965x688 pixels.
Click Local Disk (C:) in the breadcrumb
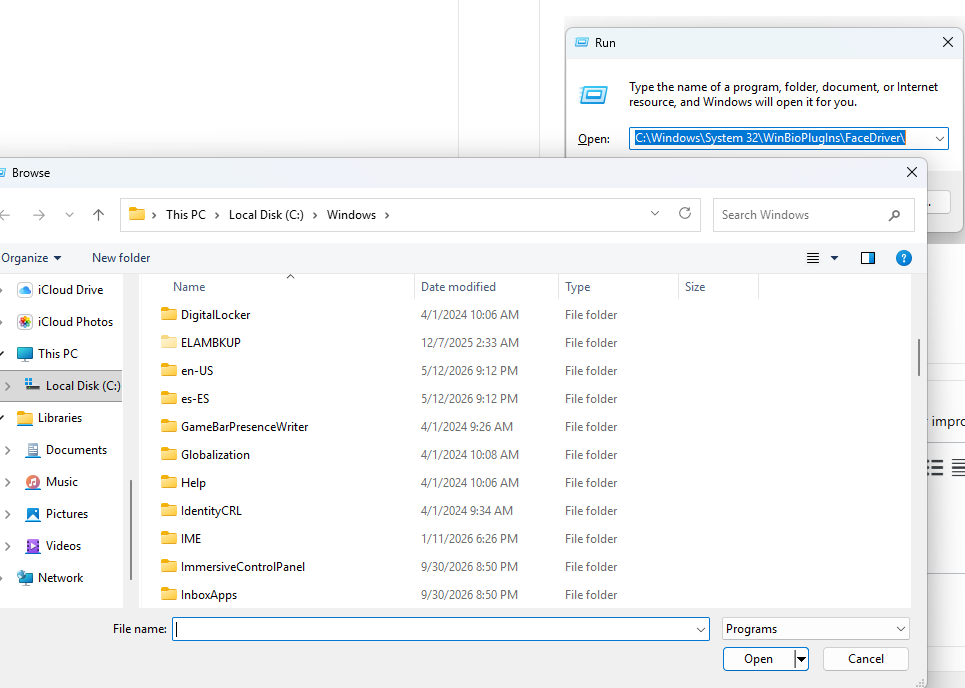tap(266, 215)
